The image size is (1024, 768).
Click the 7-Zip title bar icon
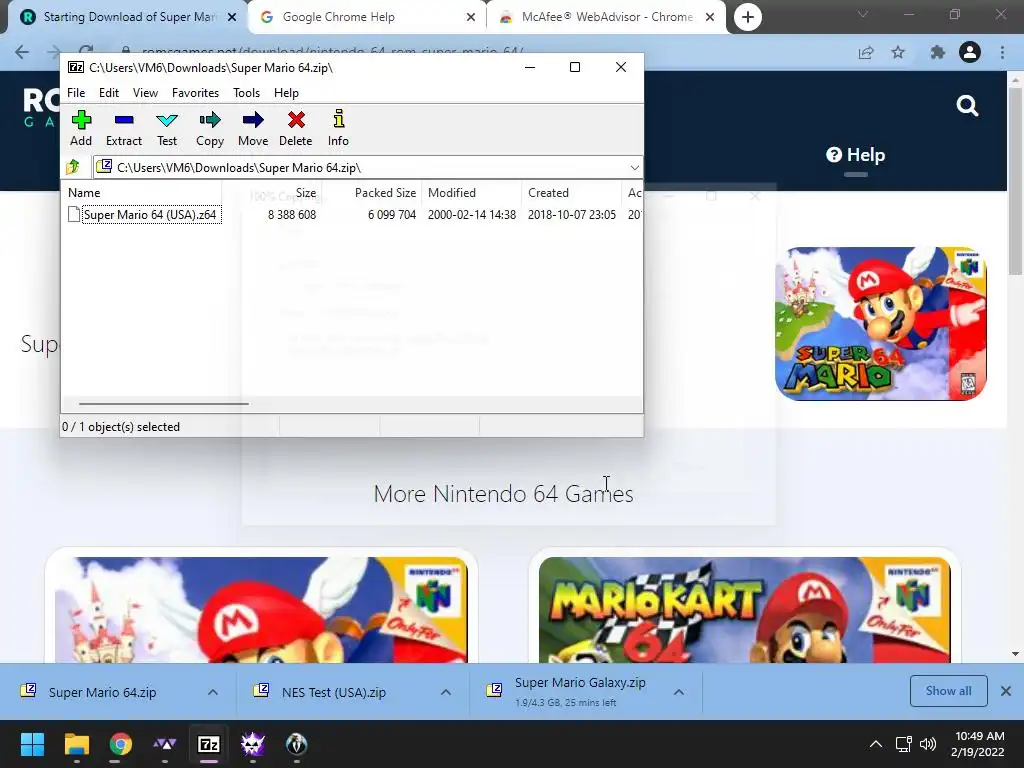click(76, 67)
